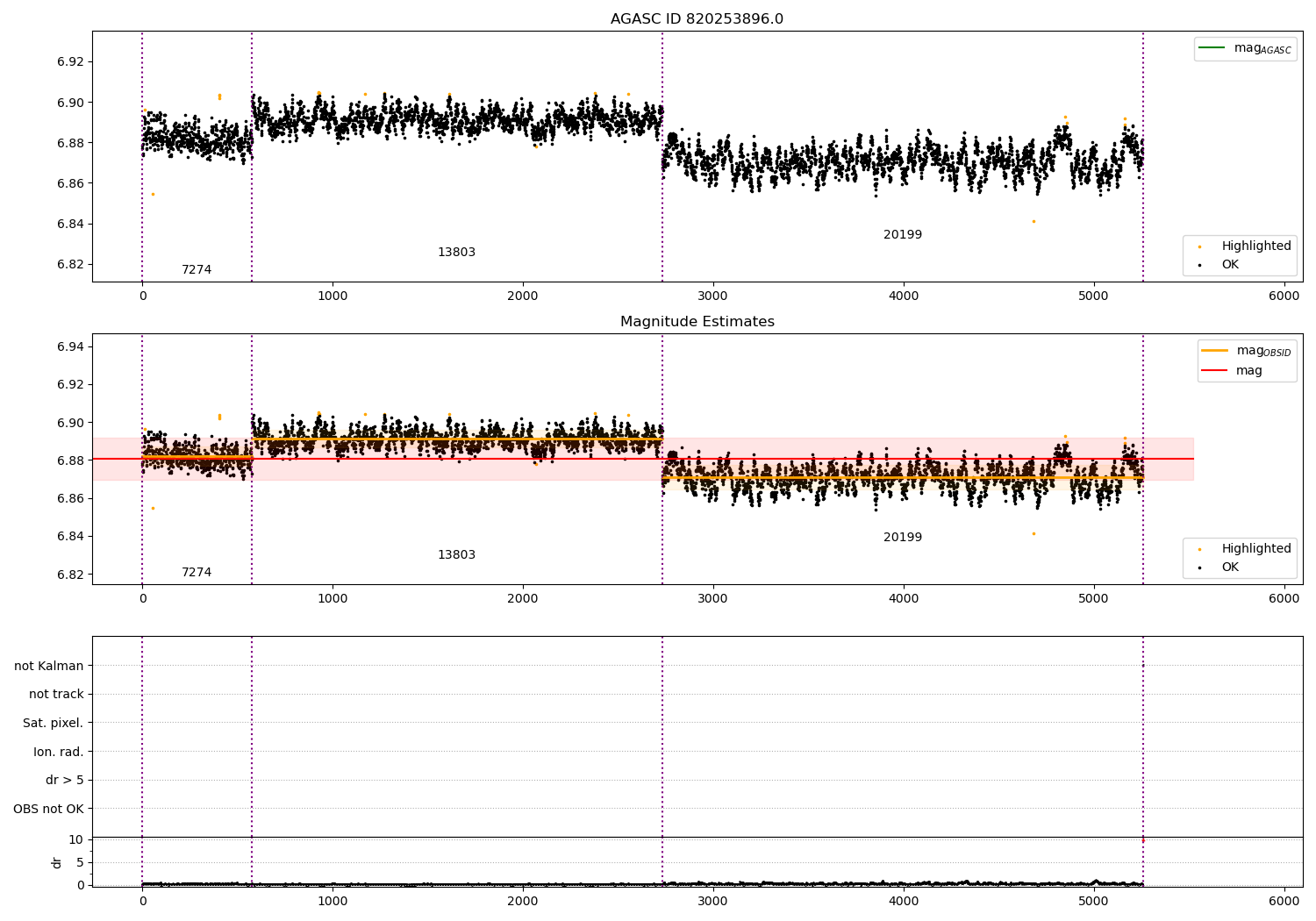Click OBSID label 7274 in AGASC ID plot

click(197, 270)
